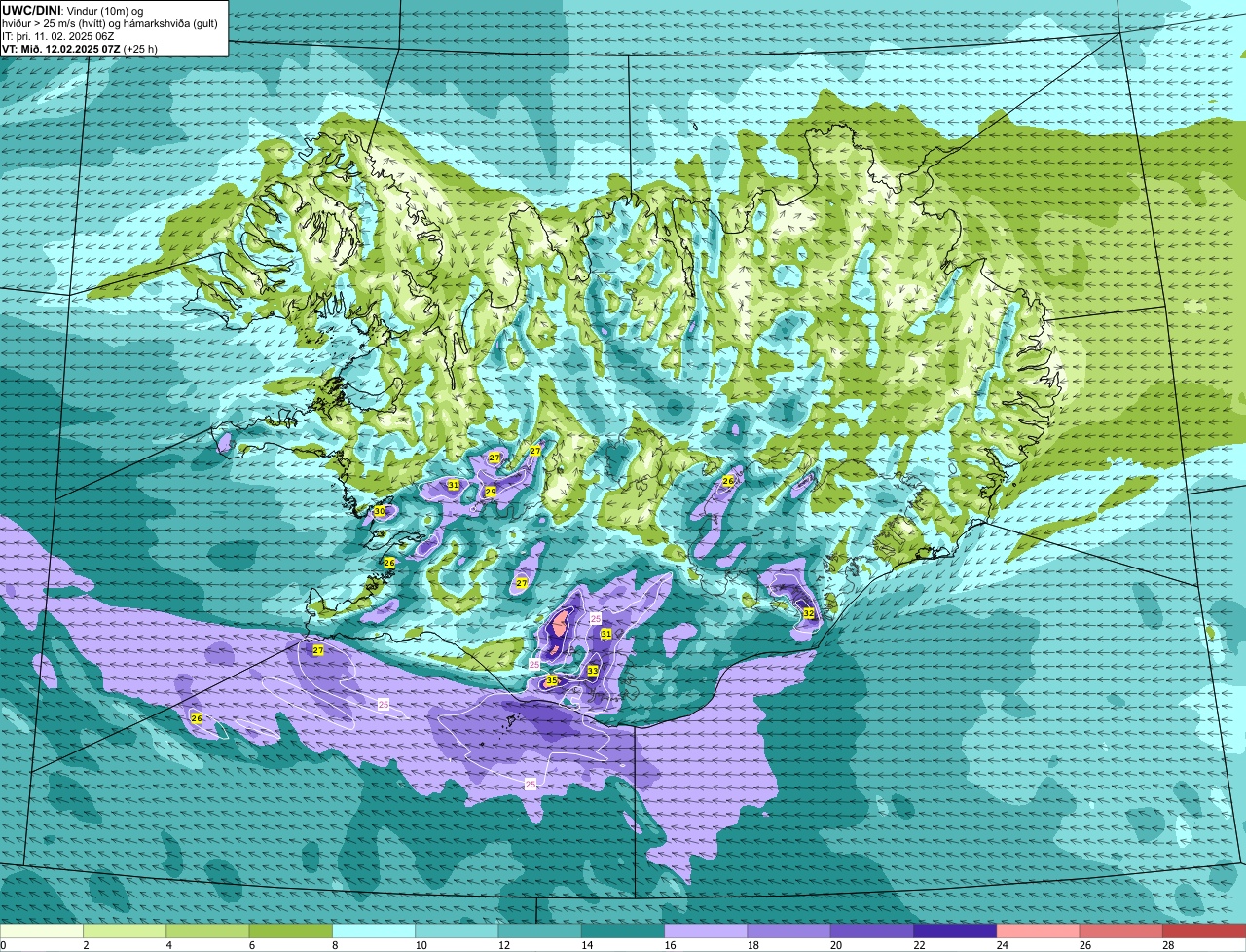Pick the 12–14 teal legend swatch

click(x=540, y=932)
